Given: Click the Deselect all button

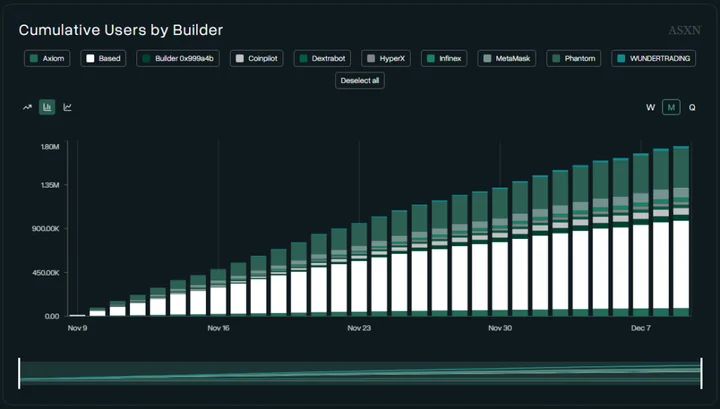Looking at the screenshot, I should point(360,80).
